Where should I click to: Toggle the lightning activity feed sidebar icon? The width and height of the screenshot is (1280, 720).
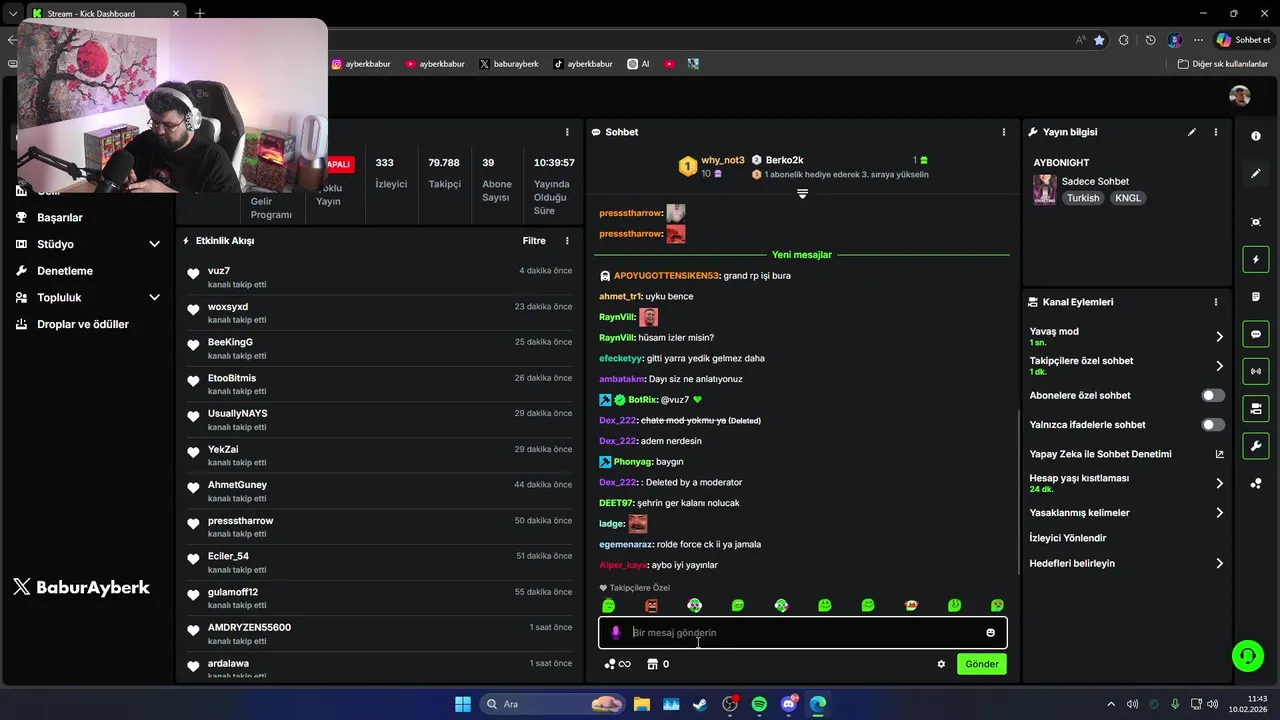pyautogui.click(x=1256, y=260)
